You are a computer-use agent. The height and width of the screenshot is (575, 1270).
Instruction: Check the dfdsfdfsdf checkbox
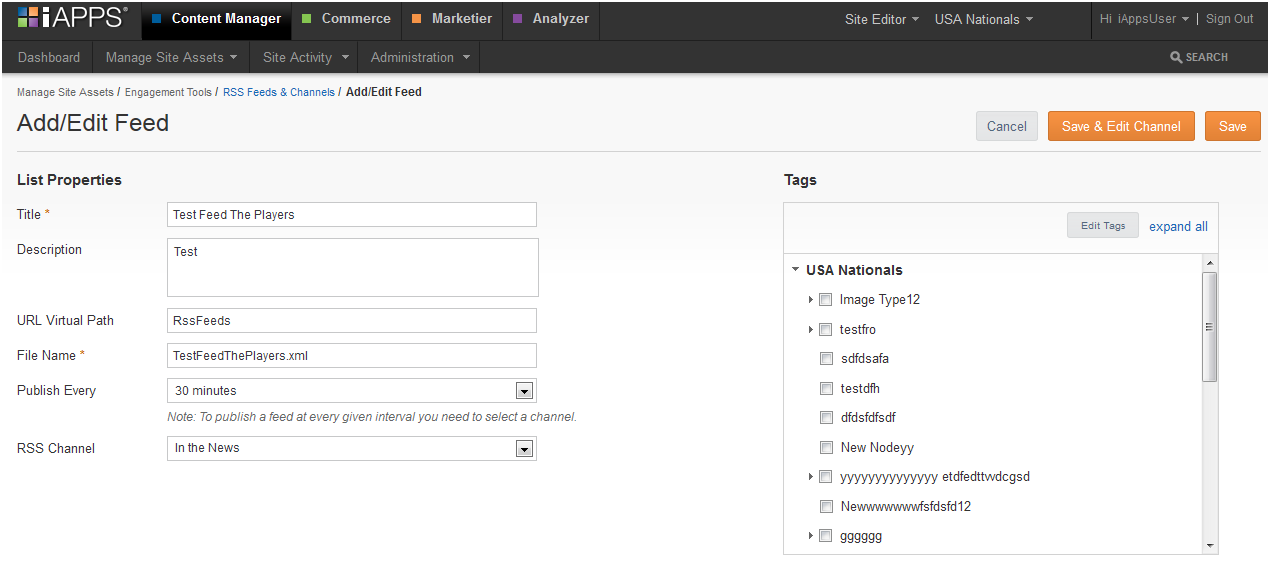(x=826, y=417)
